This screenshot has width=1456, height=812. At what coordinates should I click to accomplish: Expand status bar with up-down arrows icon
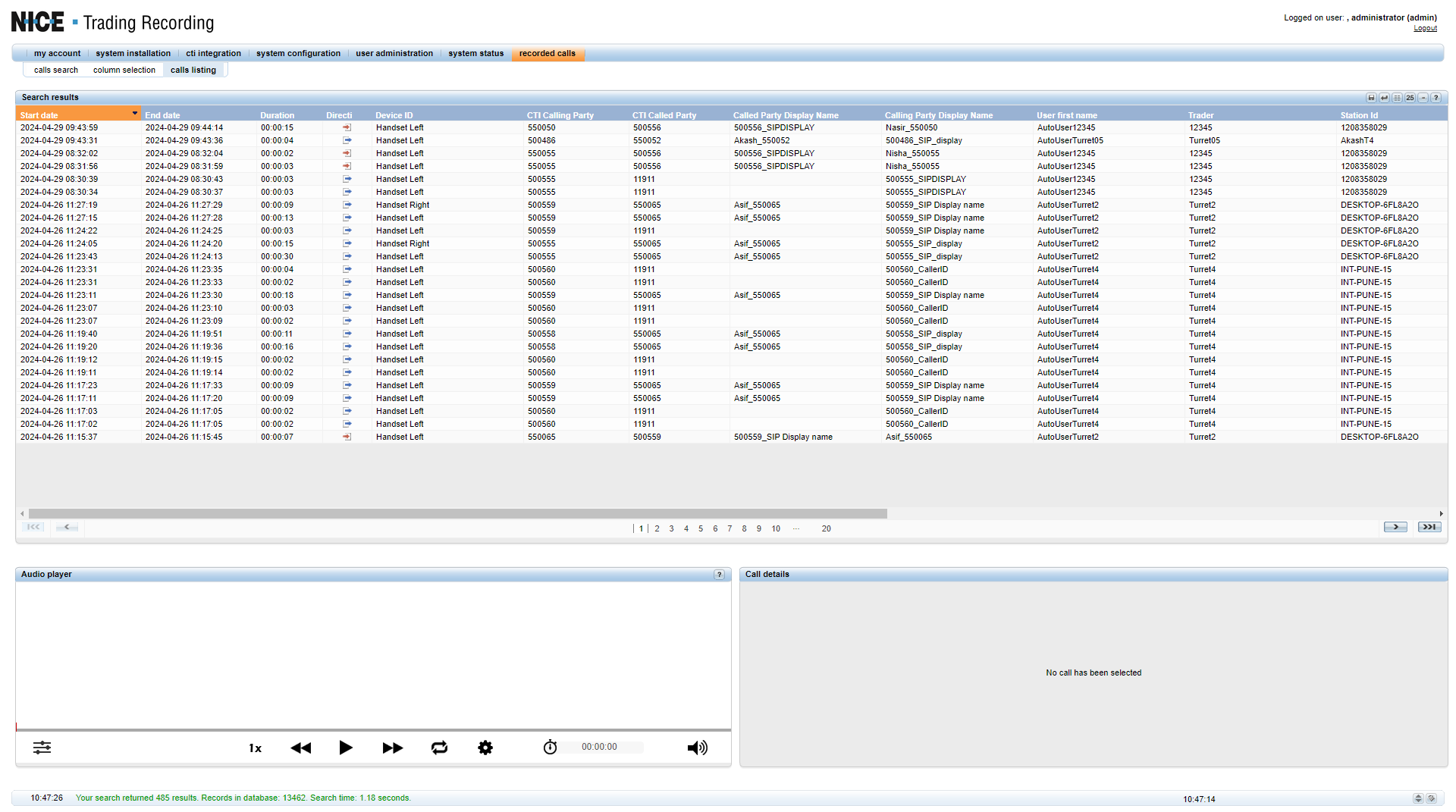point(1418,798)
